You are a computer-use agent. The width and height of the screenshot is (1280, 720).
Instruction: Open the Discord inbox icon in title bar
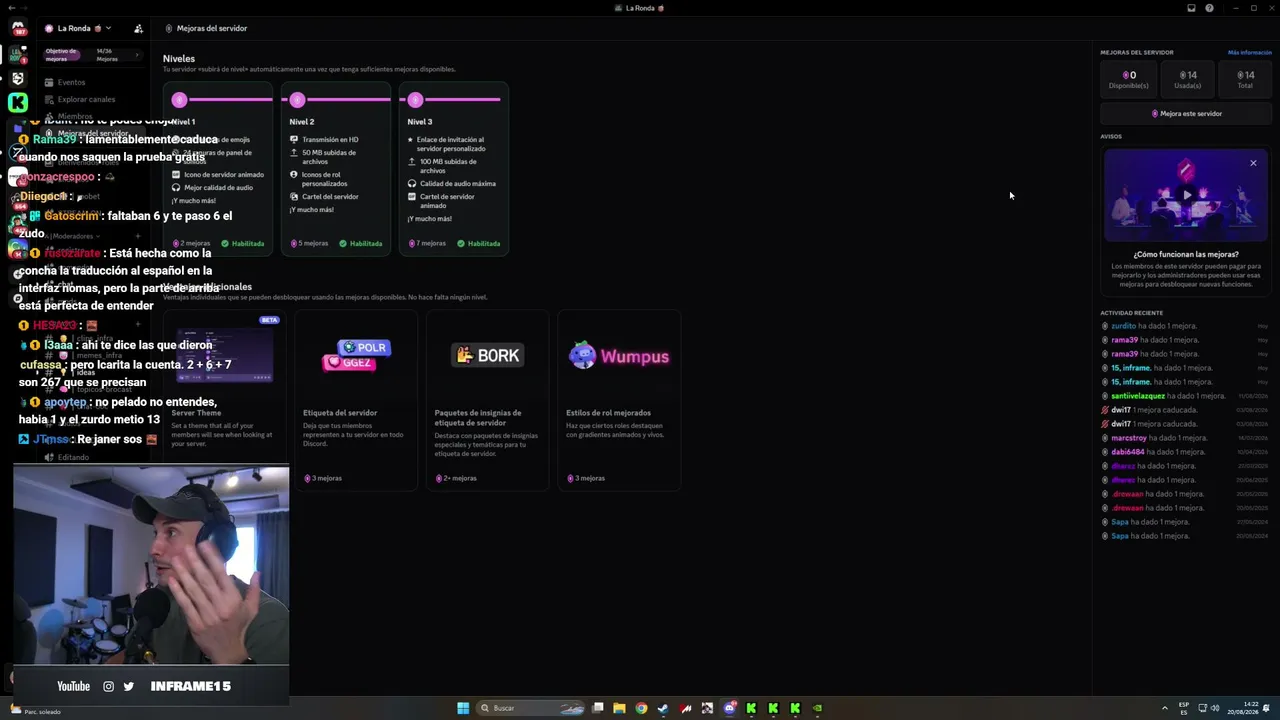pyautogui.click(x=1191, y=8)
